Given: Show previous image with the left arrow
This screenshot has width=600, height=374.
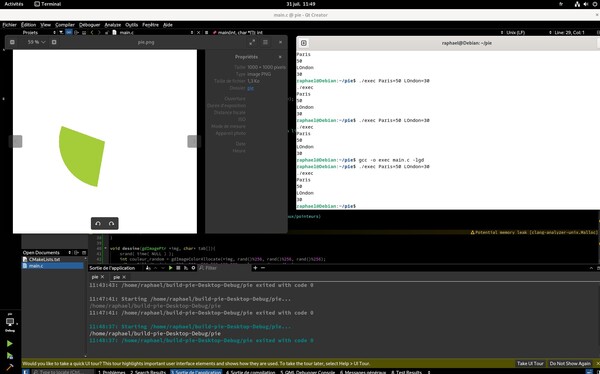Looking at the screenshot, I should (x=17, y=141).
